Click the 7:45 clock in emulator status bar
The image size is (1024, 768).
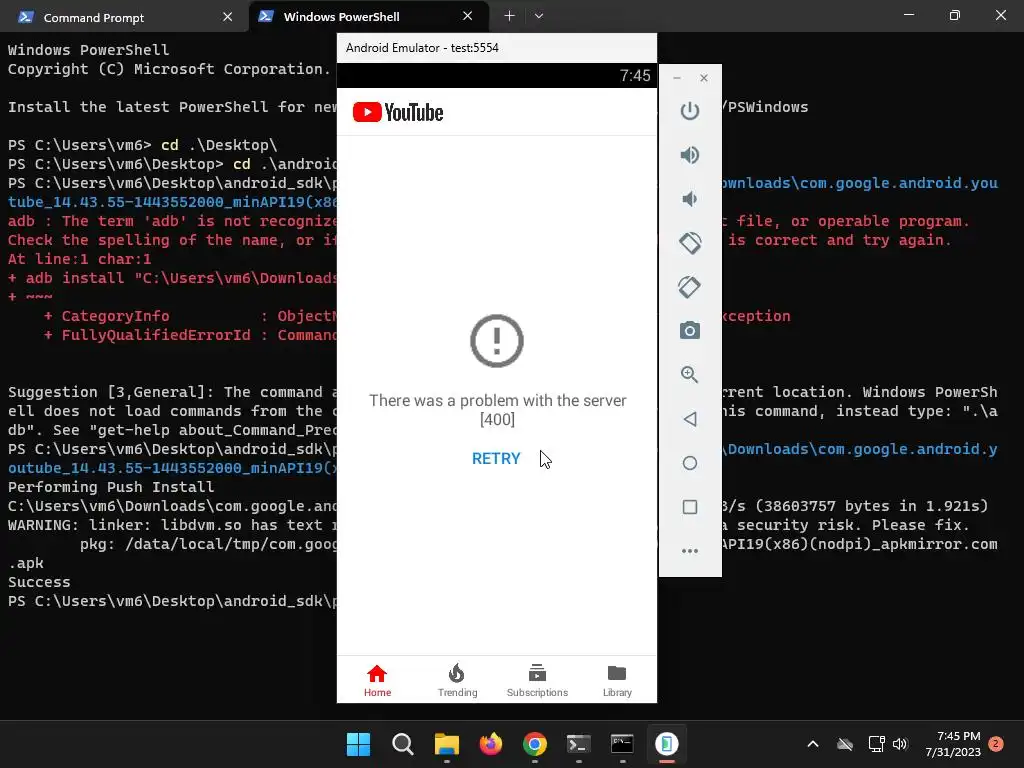tap(635, 76)
